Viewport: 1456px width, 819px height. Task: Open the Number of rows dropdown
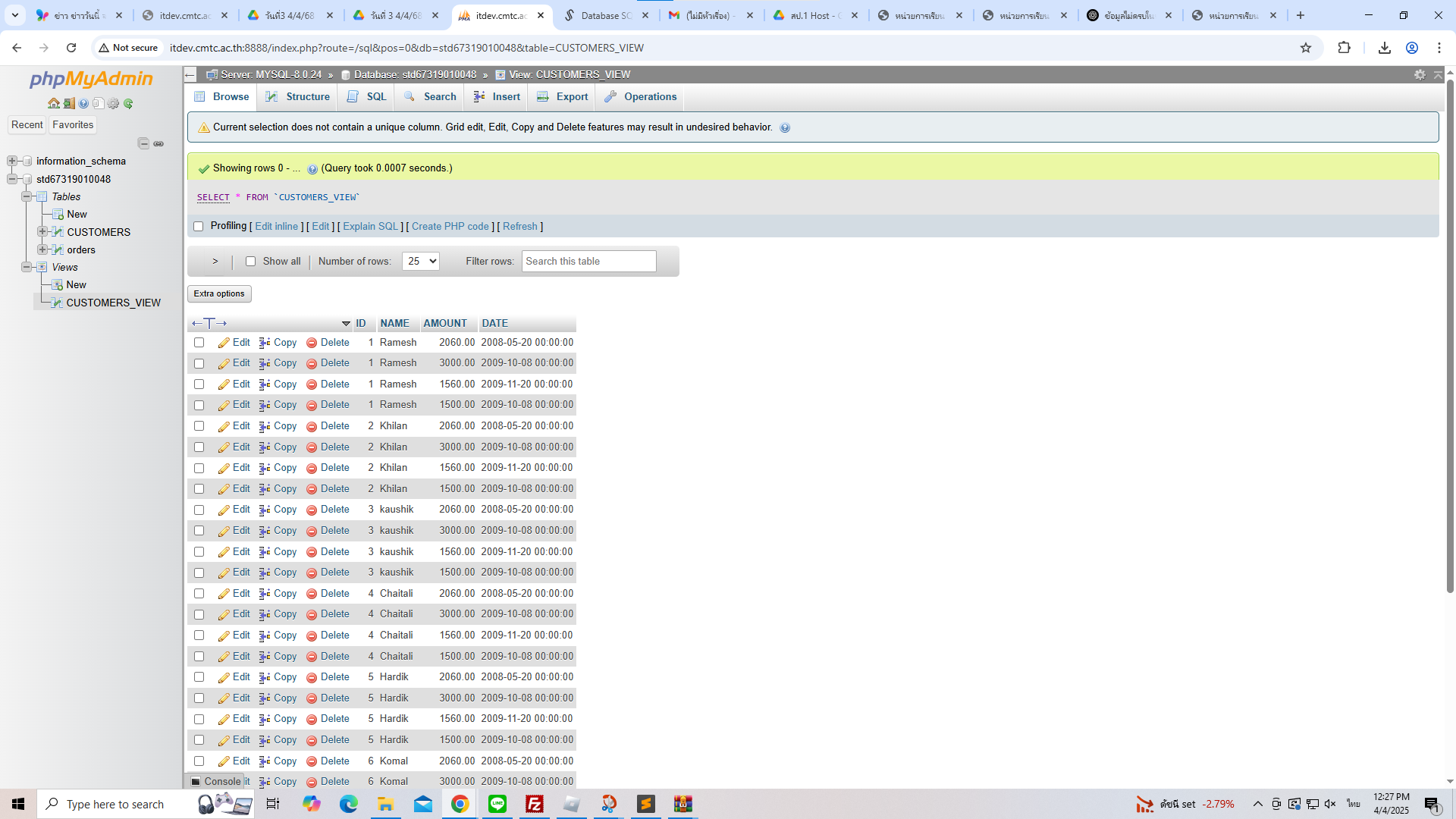click(x=420, y=261)
